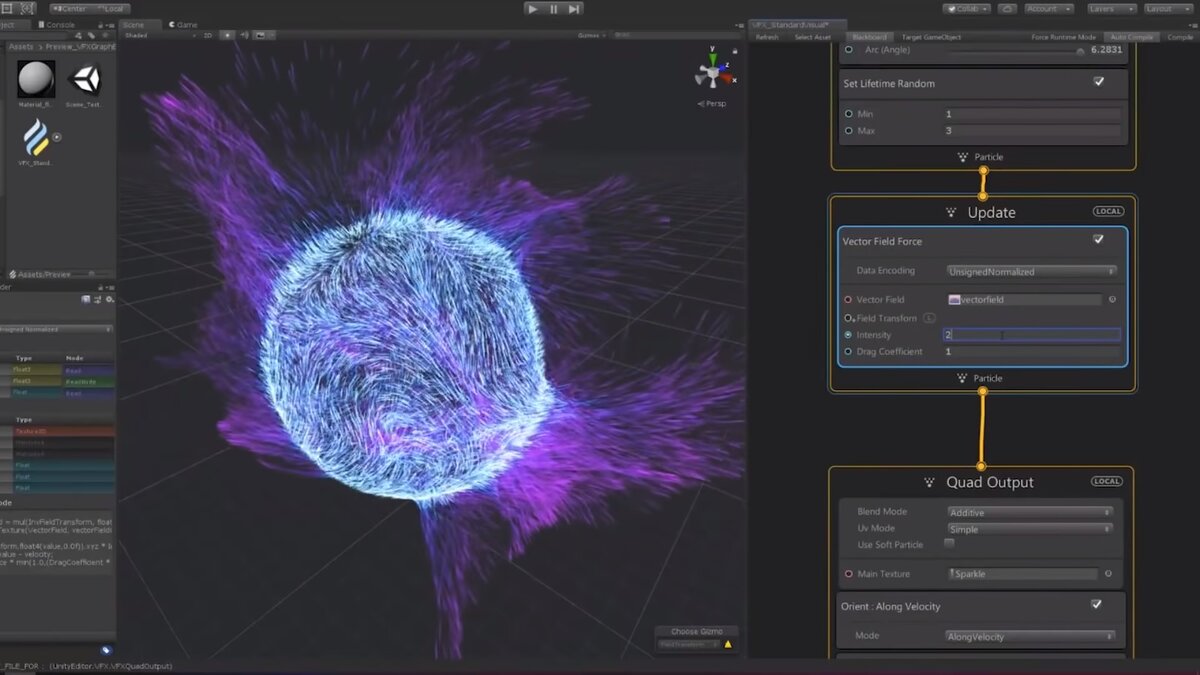This screenshot has width=1200, height=675.
Task: Switch to the Console tab
Action: [57, 24]
